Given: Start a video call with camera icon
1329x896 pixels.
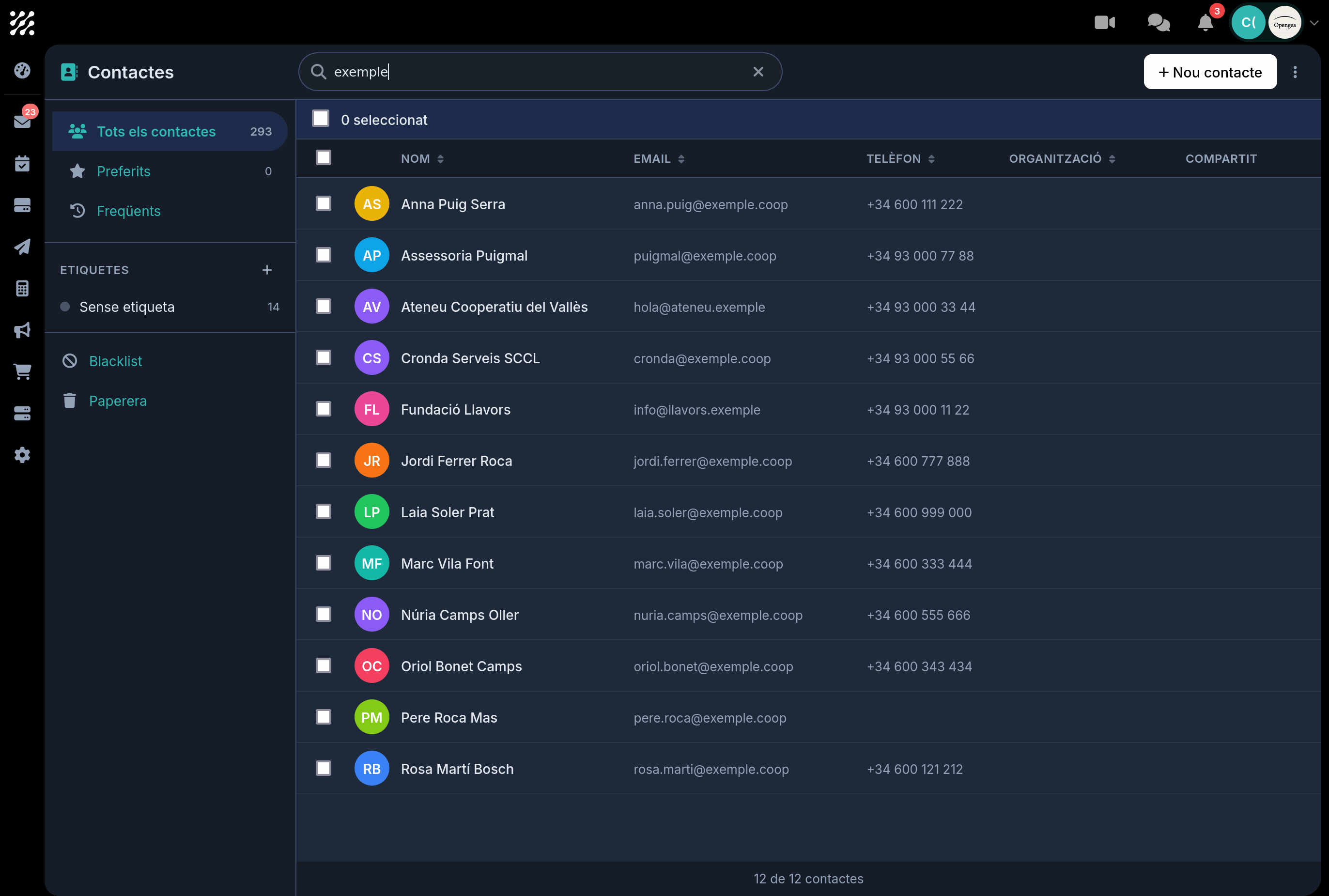Looking at the screenshot, I should coord(1104,22).
